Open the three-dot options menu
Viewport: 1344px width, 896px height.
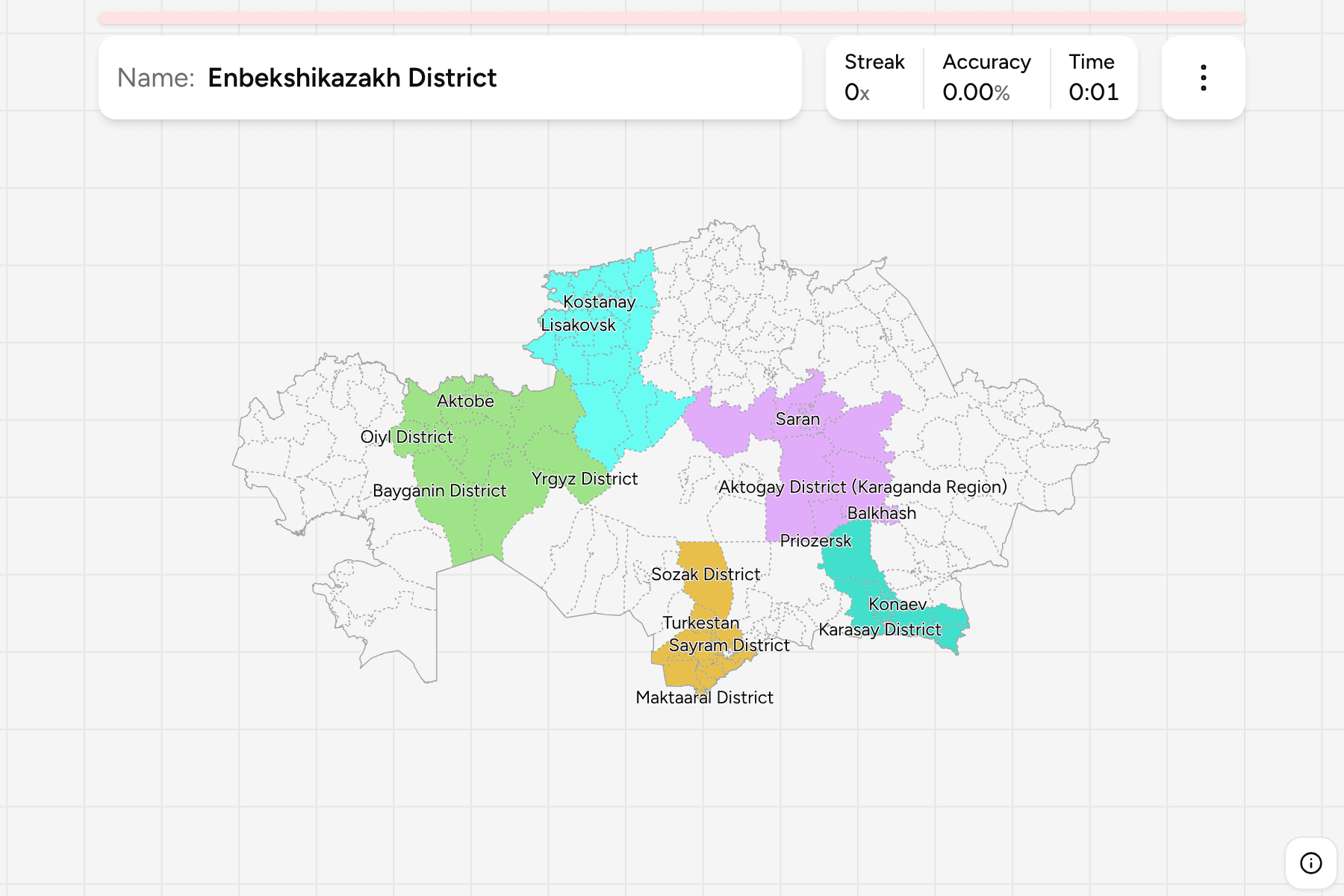(x=1203, y=78)
